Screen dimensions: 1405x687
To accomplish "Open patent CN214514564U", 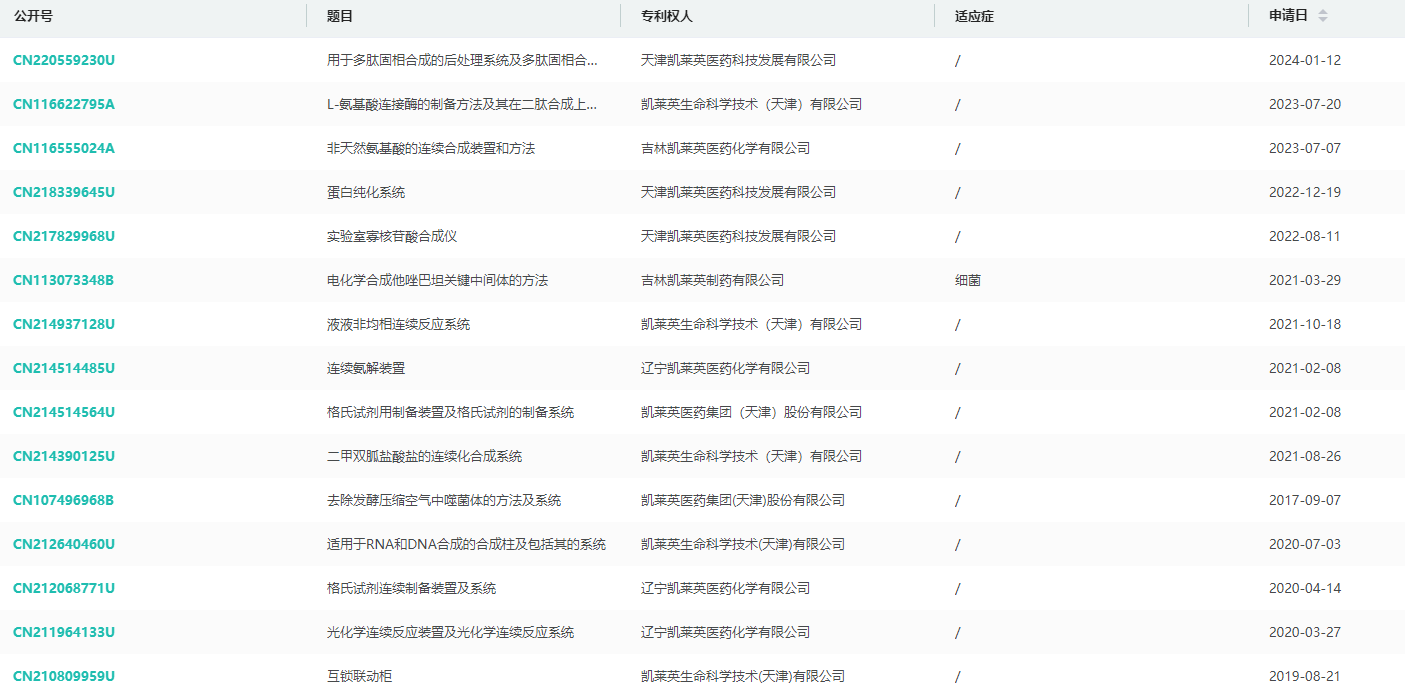I will click(x=64, y=412).
